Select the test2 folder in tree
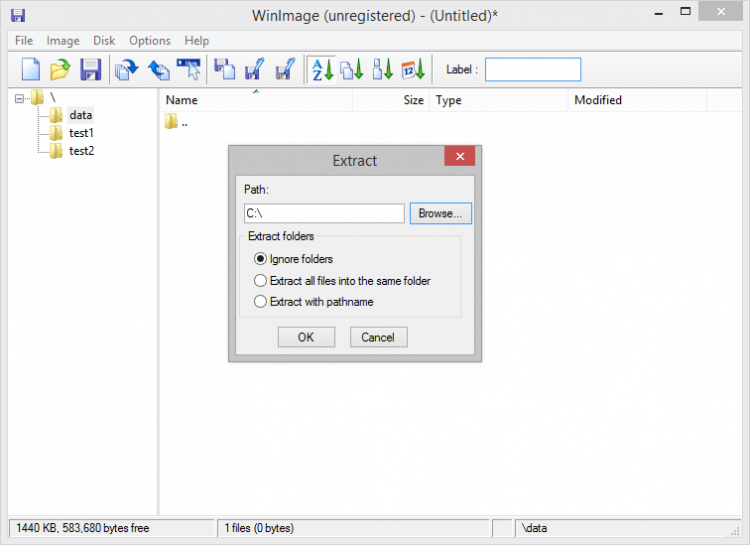 pyautogui.click(x=81, y=151)
